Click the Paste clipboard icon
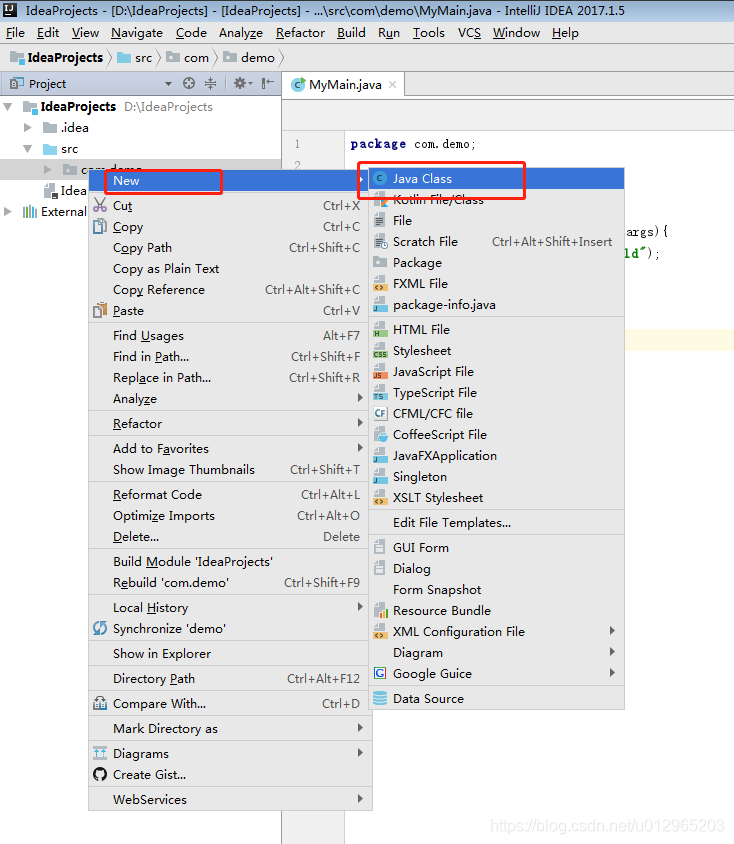Image resolution: width=734 pixels, height=844 pixels. [x=100, y=311]
